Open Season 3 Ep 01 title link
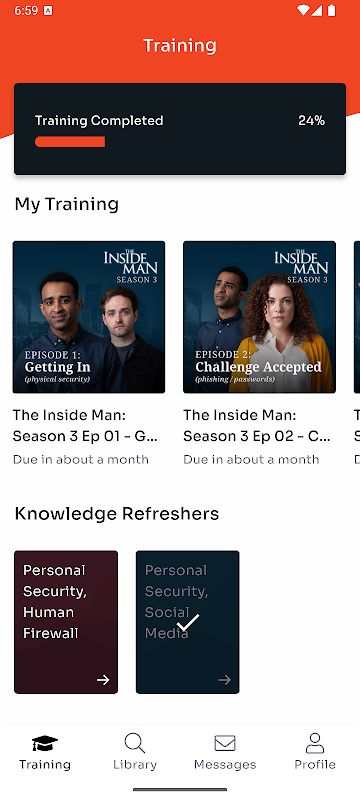Image resolution: width=360 pixels, height=800 pixels. tap(85, 426)
